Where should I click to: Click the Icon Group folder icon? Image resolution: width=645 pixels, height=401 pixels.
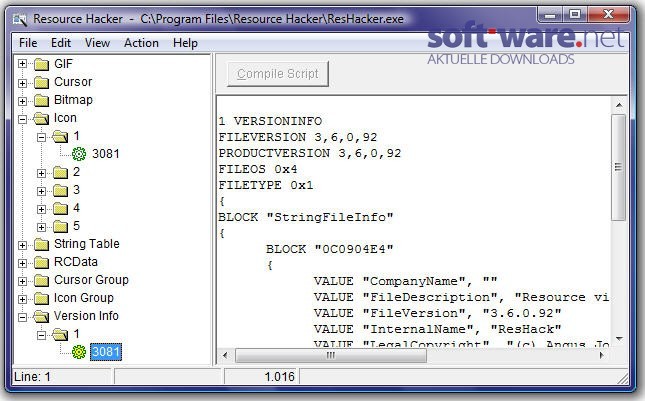(x=41, y=298)
